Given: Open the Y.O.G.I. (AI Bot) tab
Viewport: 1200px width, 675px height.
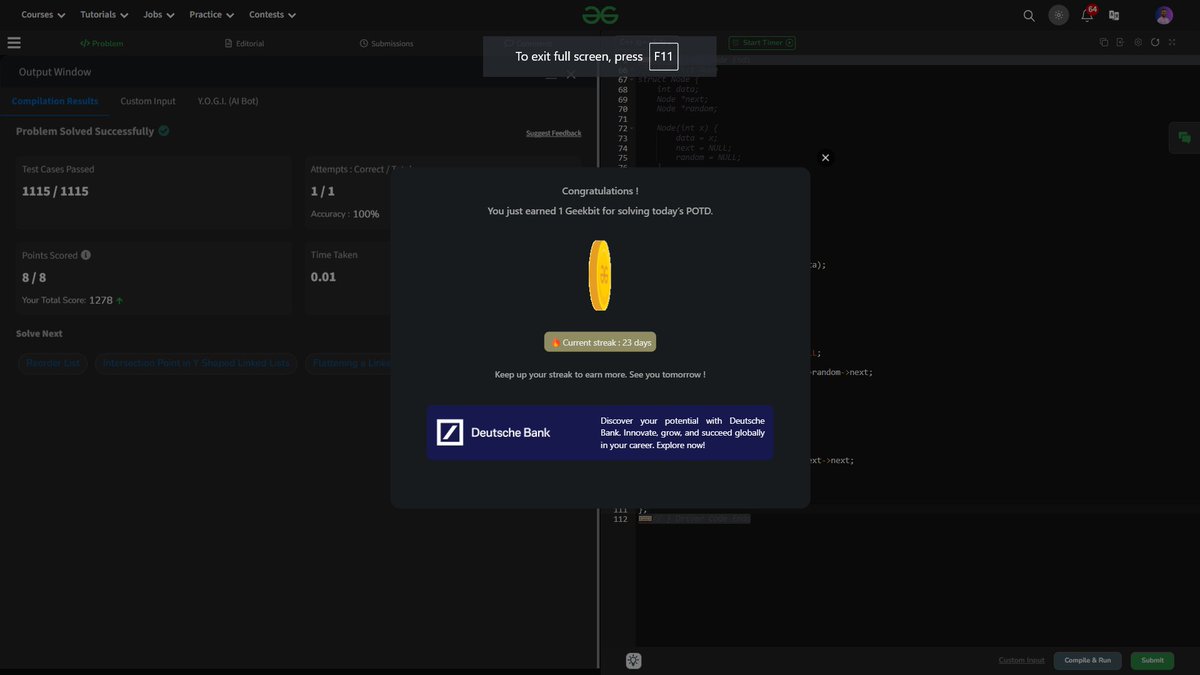Looking at the screenshot, I should pos(228,101).
